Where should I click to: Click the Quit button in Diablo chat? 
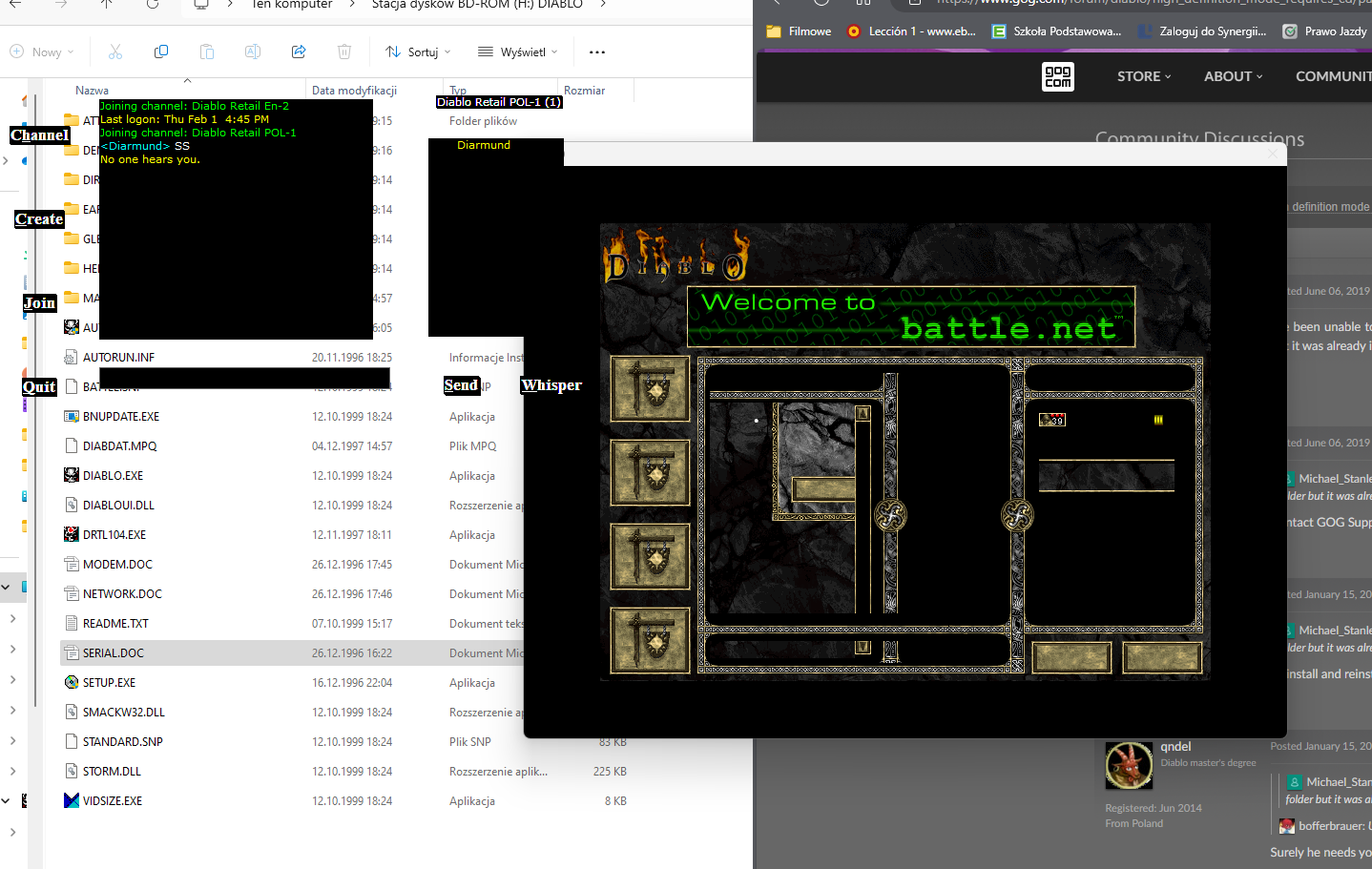click(x=40, y=387)
